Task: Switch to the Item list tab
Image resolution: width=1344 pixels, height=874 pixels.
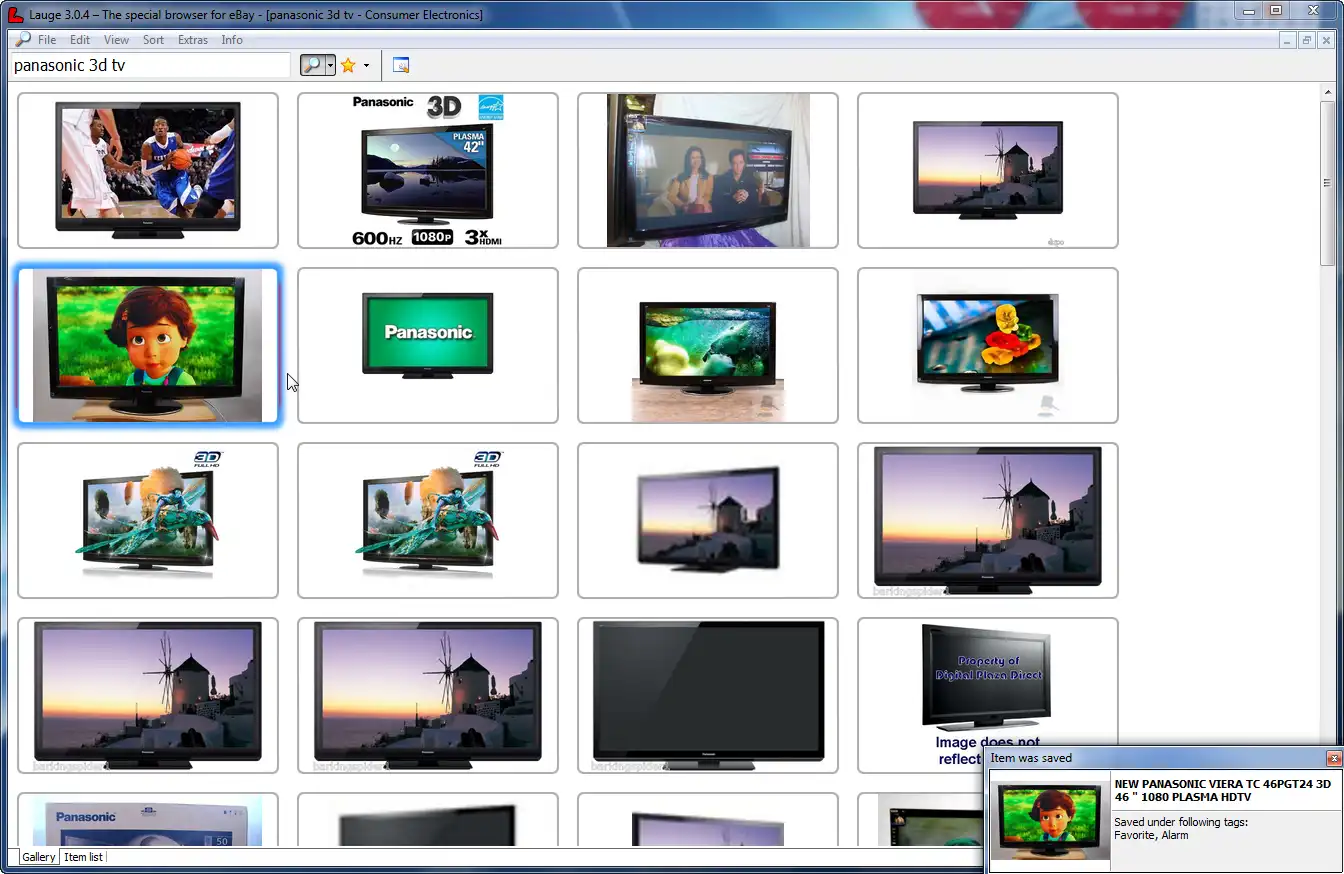Action: pos(83,857)
